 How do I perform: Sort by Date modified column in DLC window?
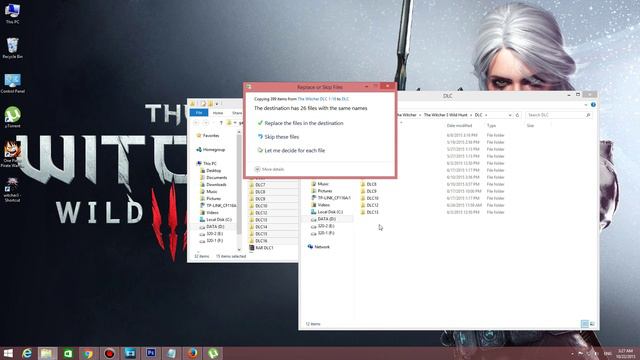click(x=459, y=126)
